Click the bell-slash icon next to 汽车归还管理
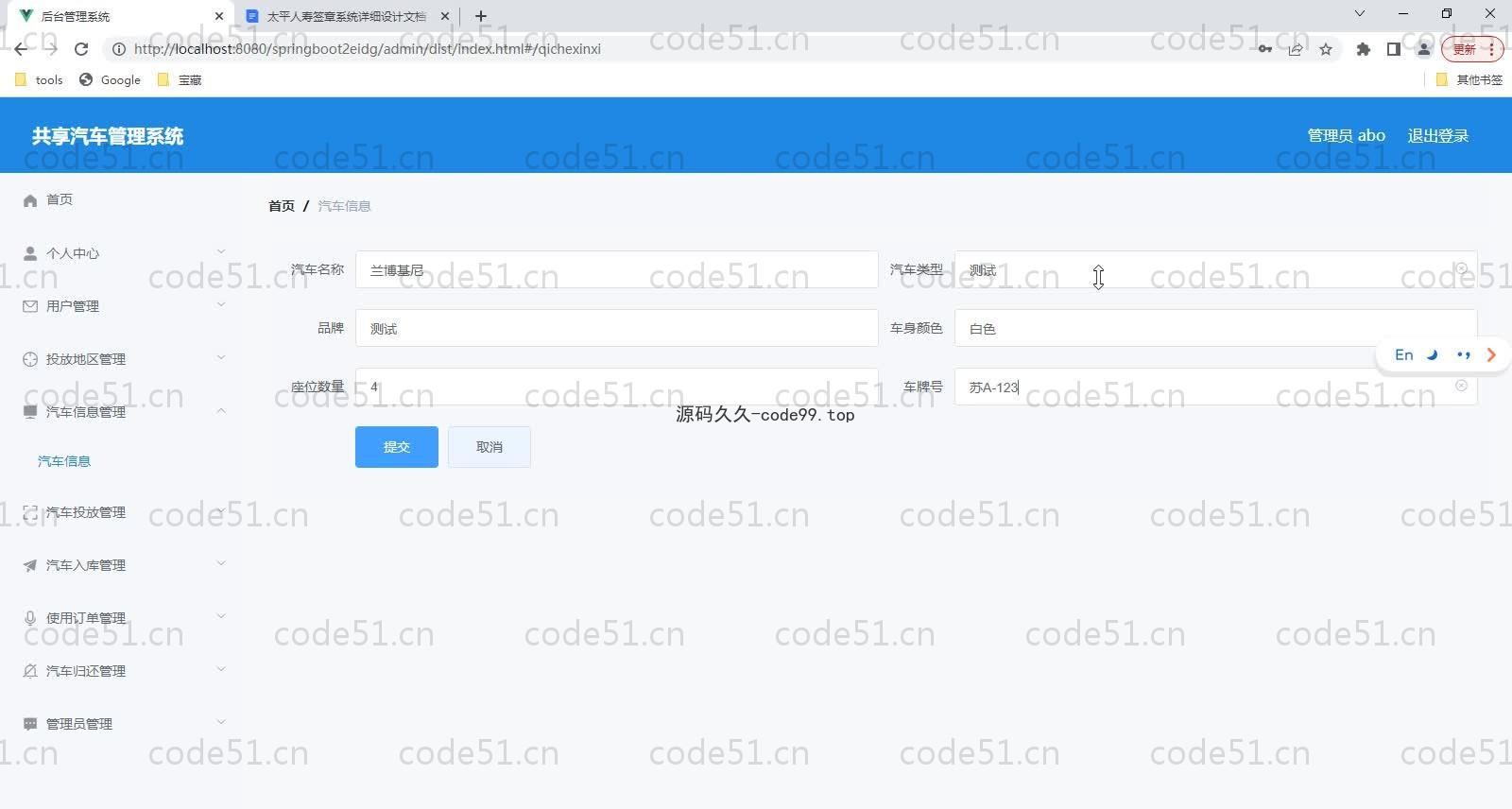 tap(30, 671)
